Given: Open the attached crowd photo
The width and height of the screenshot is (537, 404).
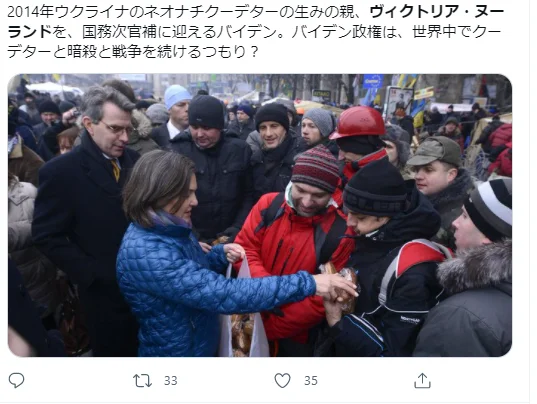Looking at the screenshot, I should click(260, 215).
